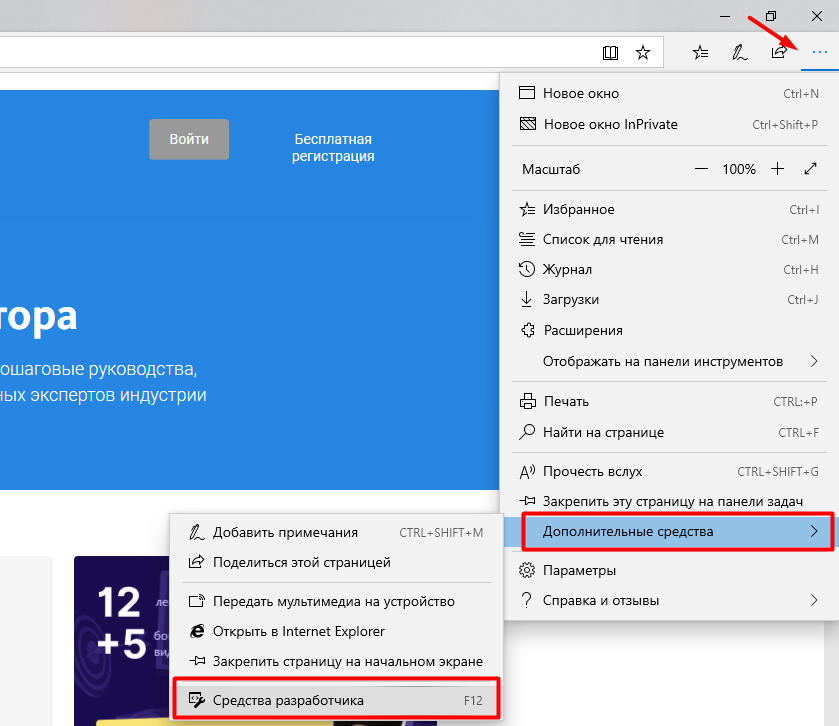Screen dimensions: 839x726
Task: Follow the 'Бесплатная регистрация' link
Action: coord(333,147)
